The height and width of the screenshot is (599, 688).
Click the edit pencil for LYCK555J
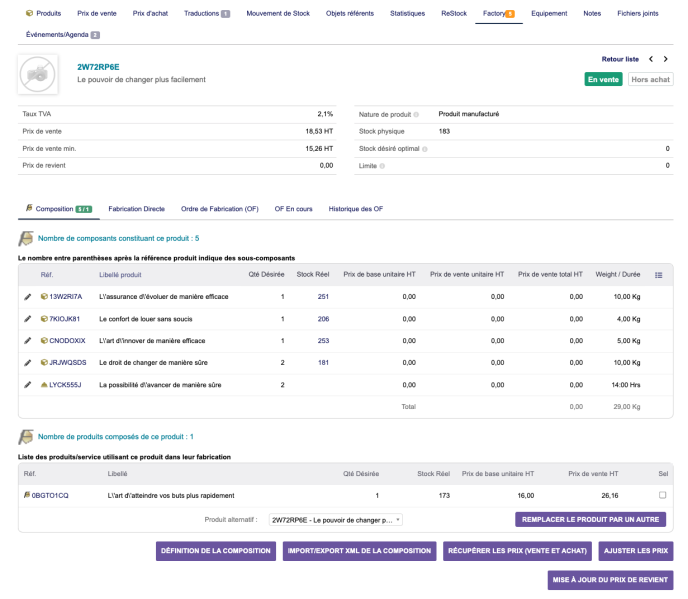28,385
